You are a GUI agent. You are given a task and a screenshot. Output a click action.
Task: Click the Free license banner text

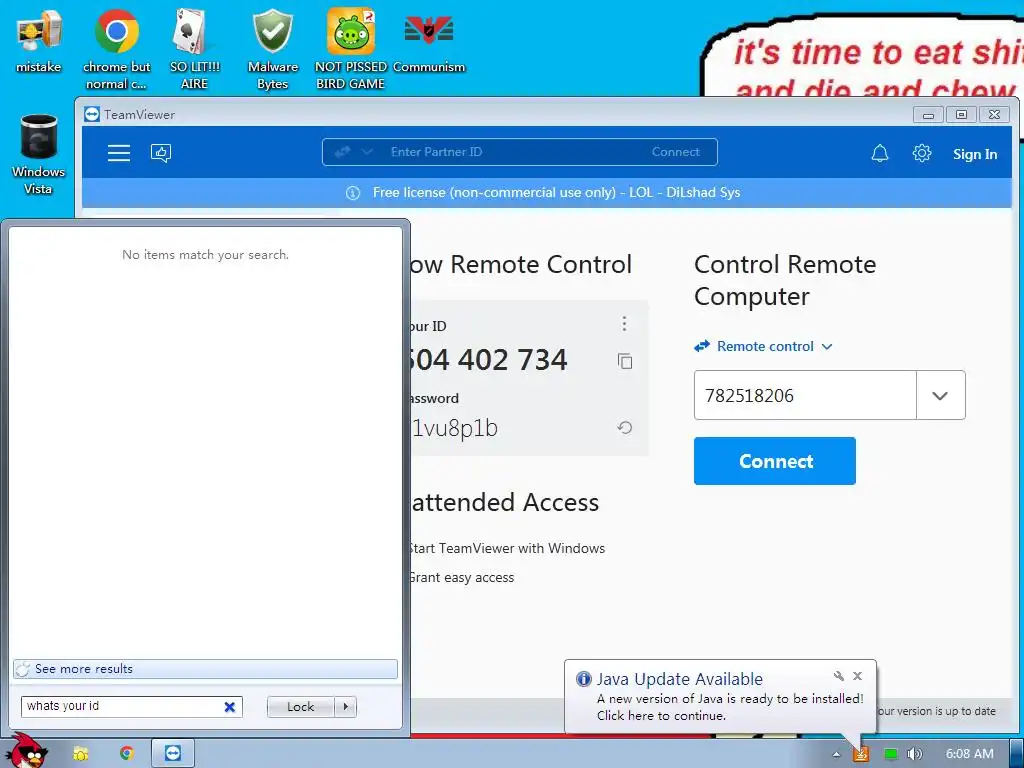click(x=556, y=193)
